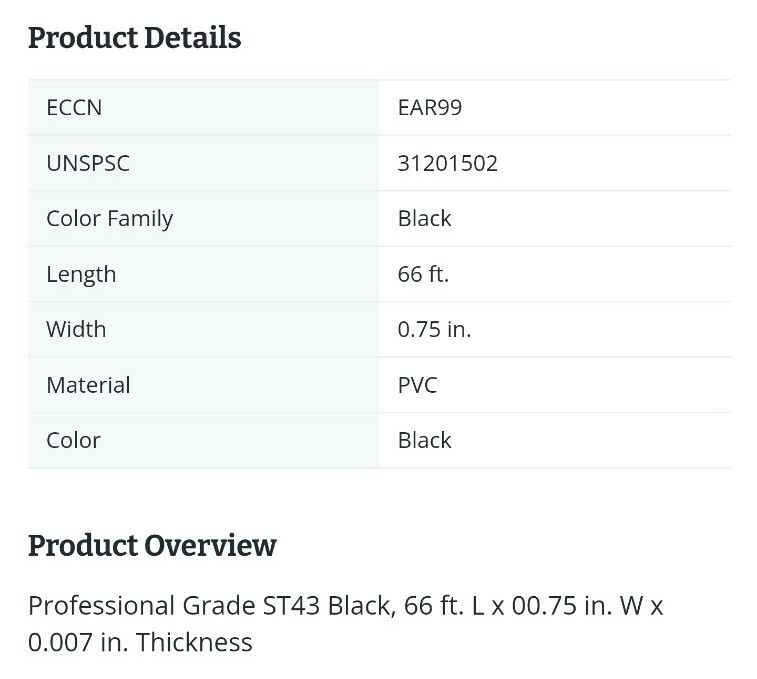Screen dimensions: 757x679
Task: Click the 66 ft. length value
Action: (423, 274)
